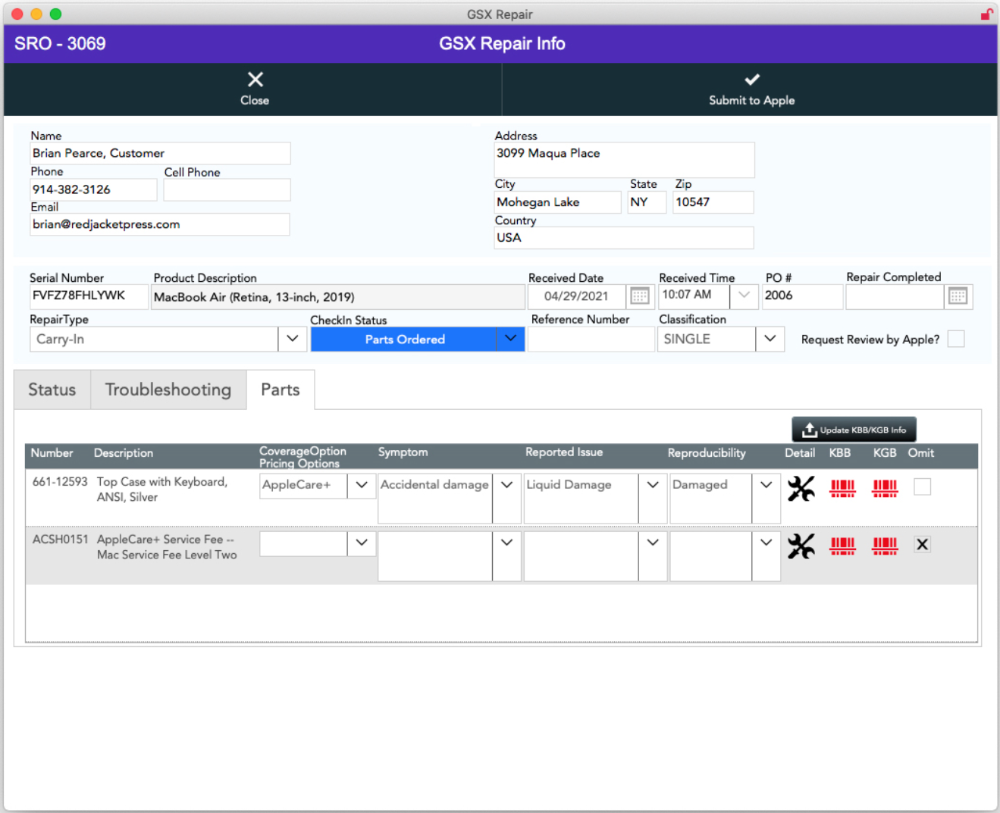
Task: Click the Detail wrench icon for part 661-12593
Action: 801,488
